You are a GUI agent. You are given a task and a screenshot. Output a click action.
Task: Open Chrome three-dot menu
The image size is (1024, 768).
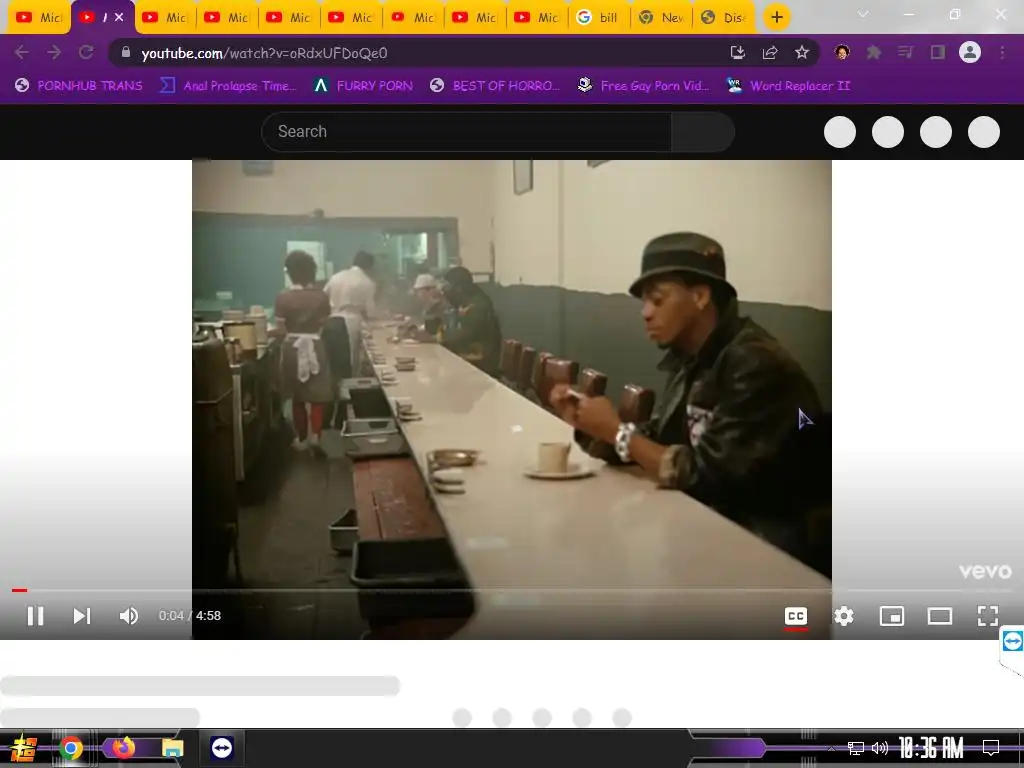[1002, 52]
